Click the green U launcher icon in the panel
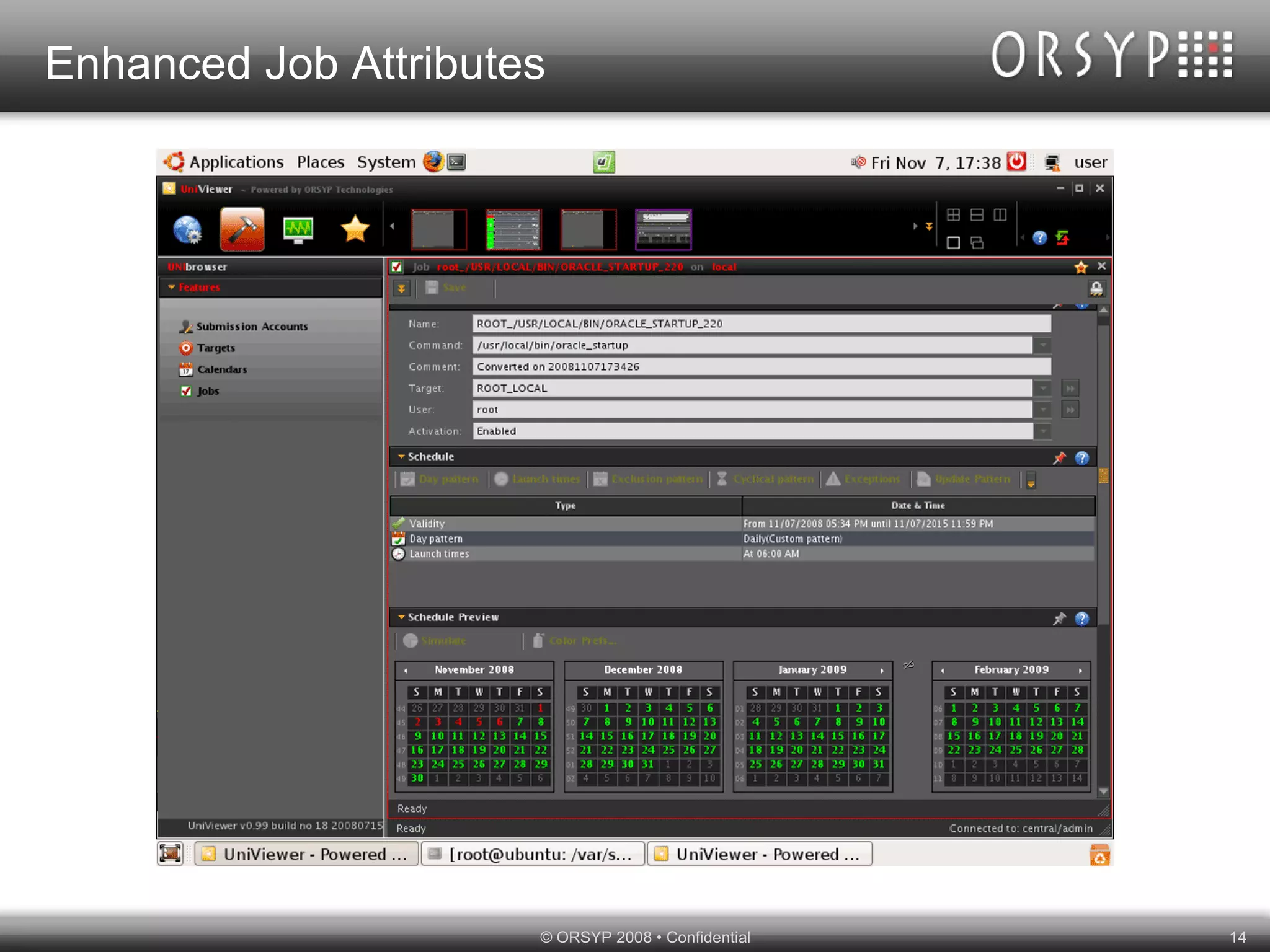Viewport: 1270px width, 952px height. pyautogui.click(x=603, y=162)
